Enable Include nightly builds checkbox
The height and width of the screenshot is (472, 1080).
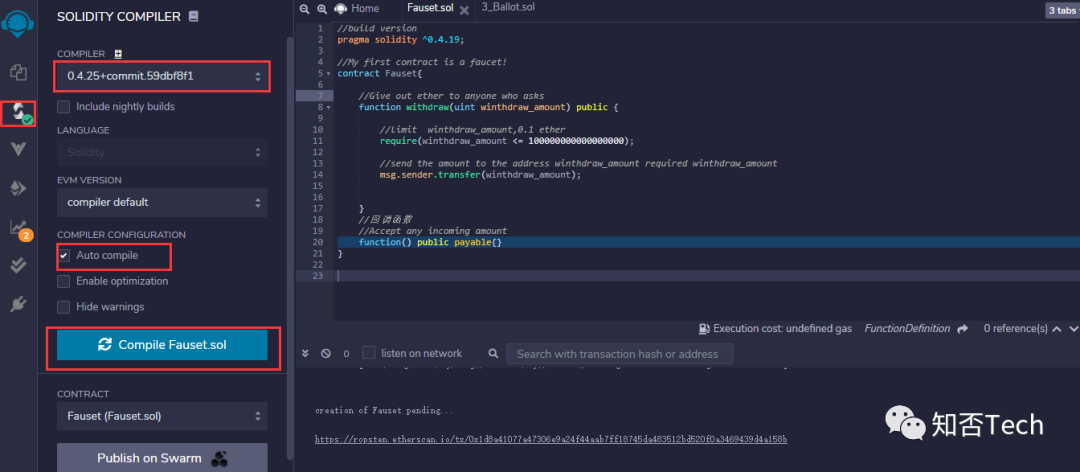pyautogui.click(x=64, y=107)
